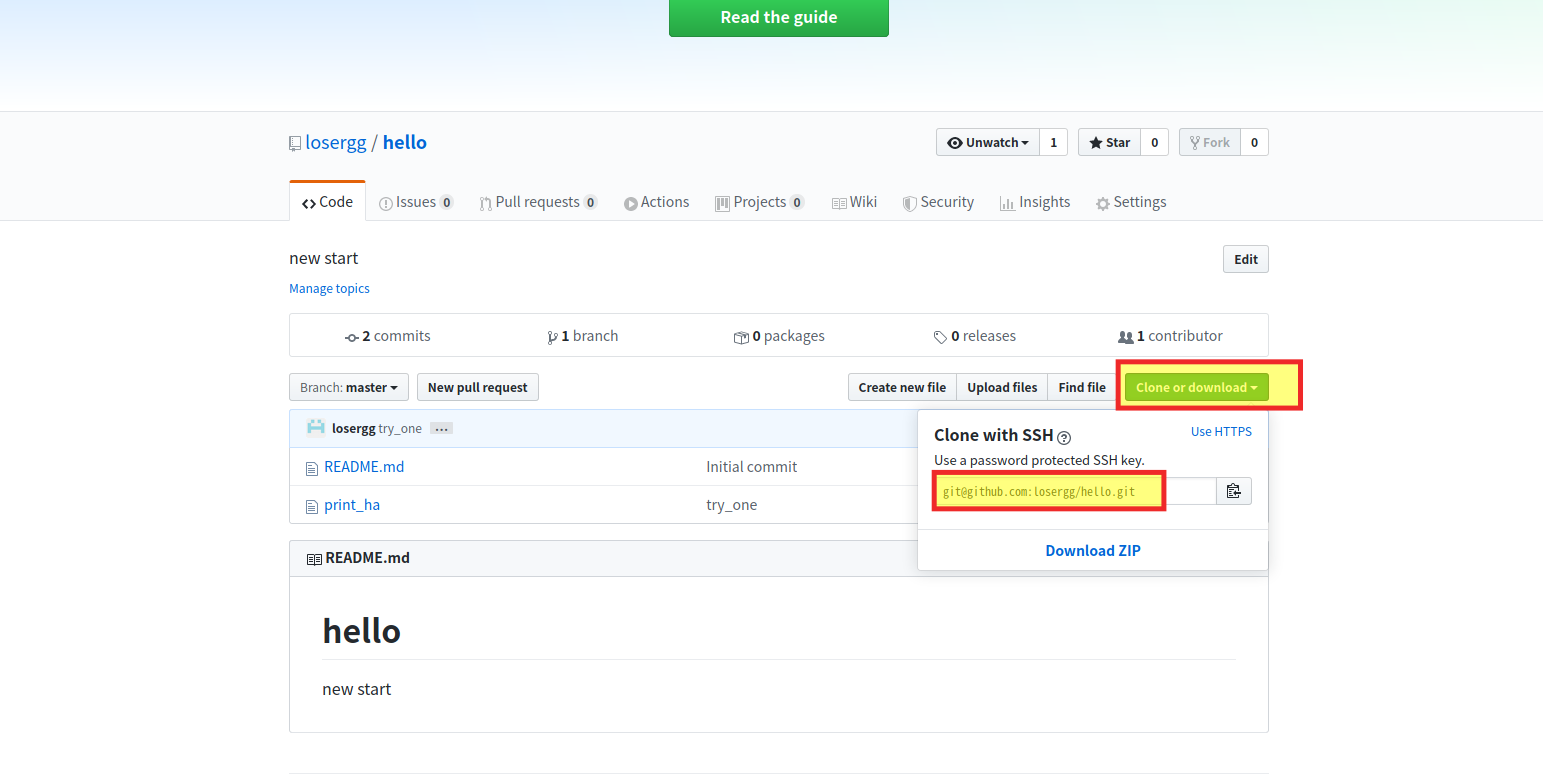Screen dimensions: 1543x779
Task: View the 1 contributor list
Action: (1170, 336)
